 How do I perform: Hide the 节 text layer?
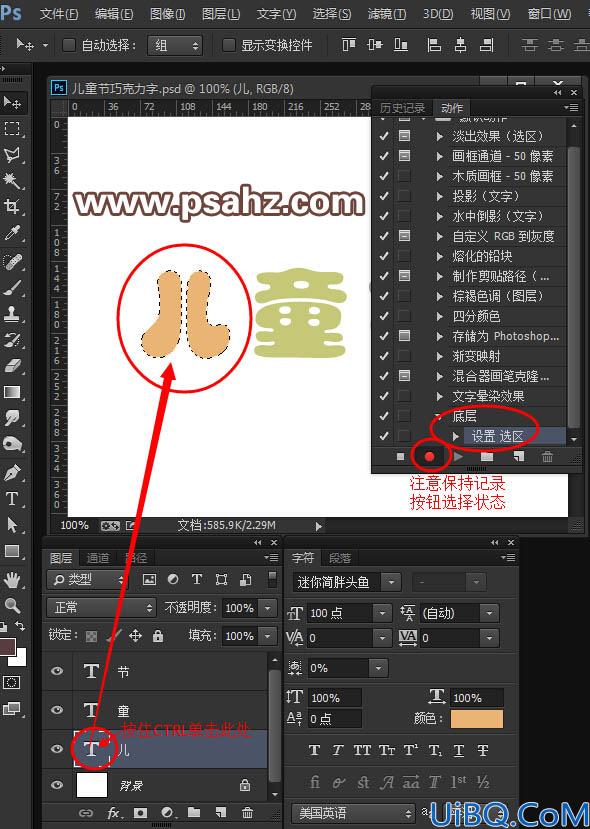coord(57,670)
